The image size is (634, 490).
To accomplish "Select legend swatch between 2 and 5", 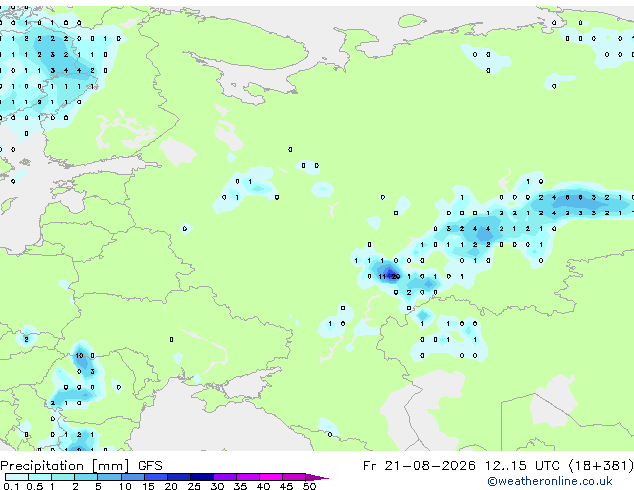I will point(86,477).
